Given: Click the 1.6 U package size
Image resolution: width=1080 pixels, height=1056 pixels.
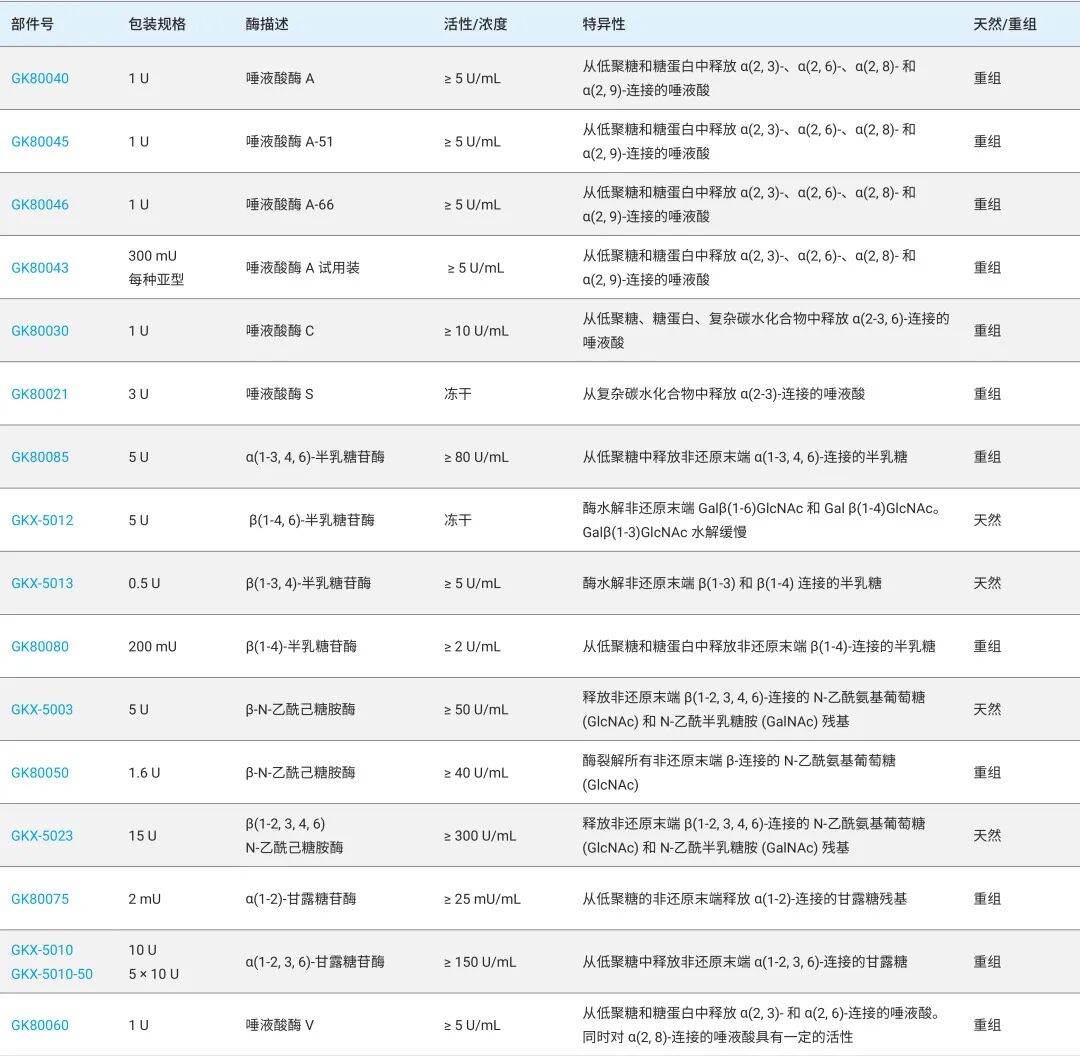Looking at the screenshot, I should point(144,773).
